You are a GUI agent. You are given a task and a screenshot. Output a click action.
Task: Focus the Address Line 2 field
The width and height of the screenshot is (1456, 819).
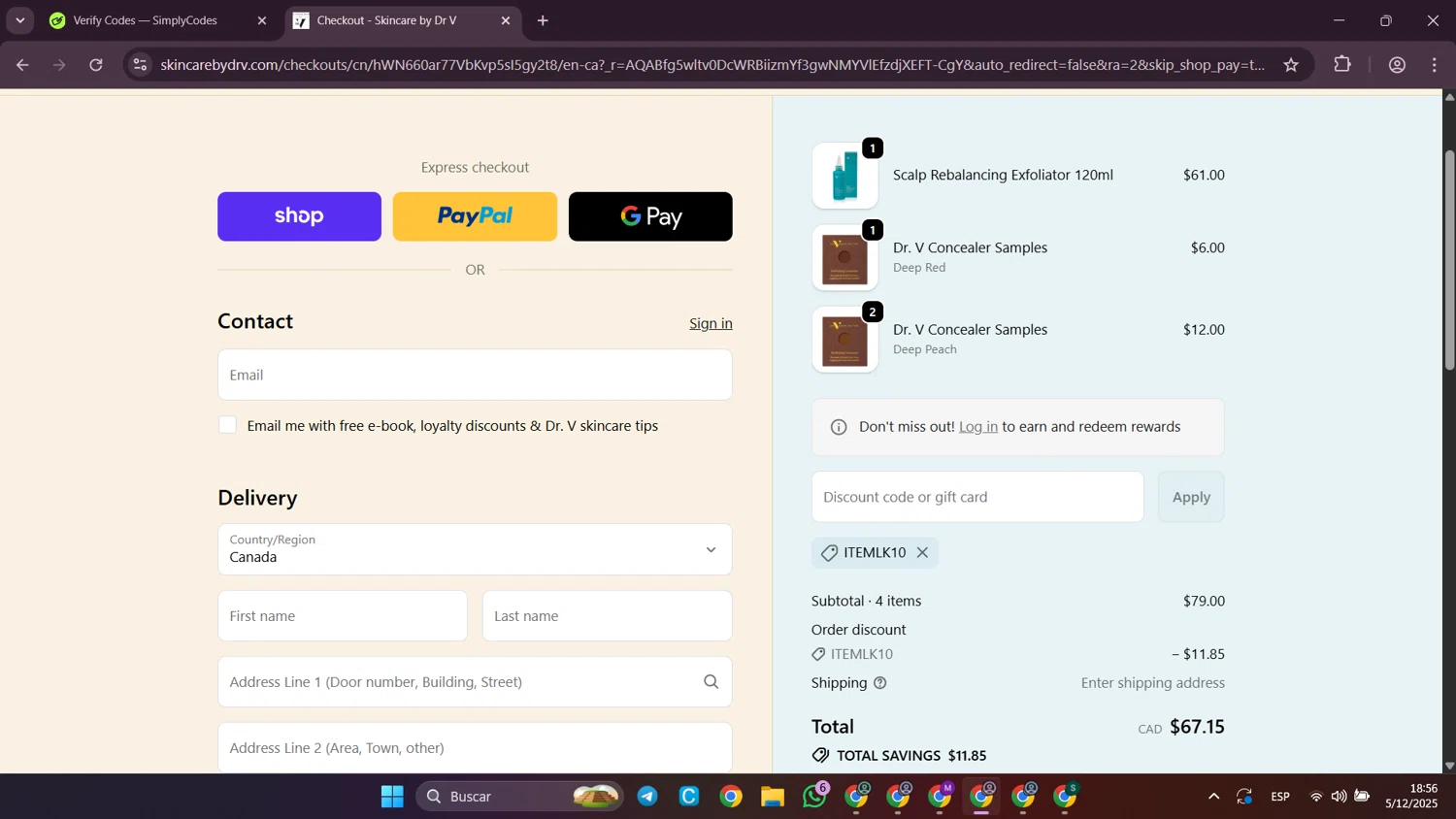click(x=475, y=747)
